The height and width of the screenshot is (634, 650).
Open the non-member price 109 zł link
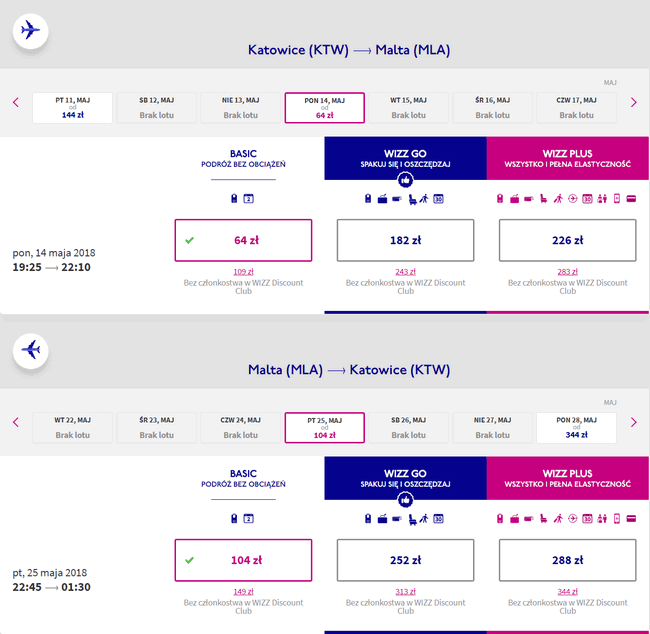243,272
